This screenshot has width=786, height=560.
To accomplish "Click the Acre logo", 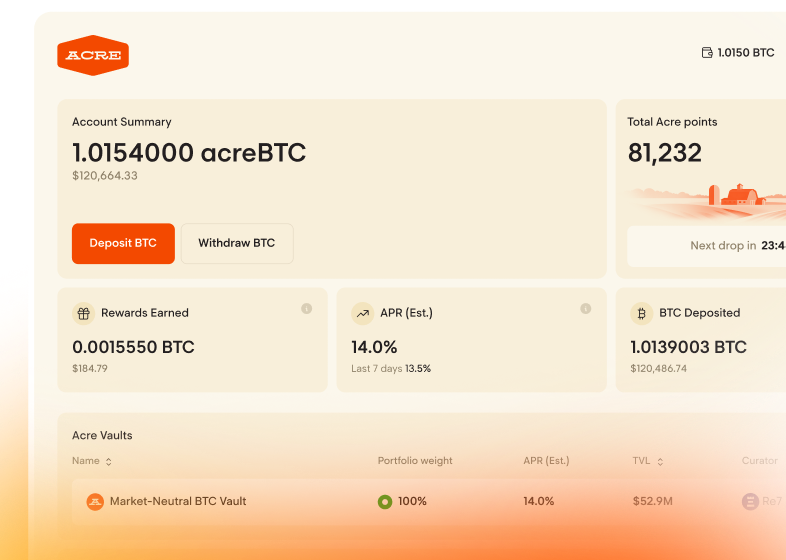I will click(x=93, y=56).
